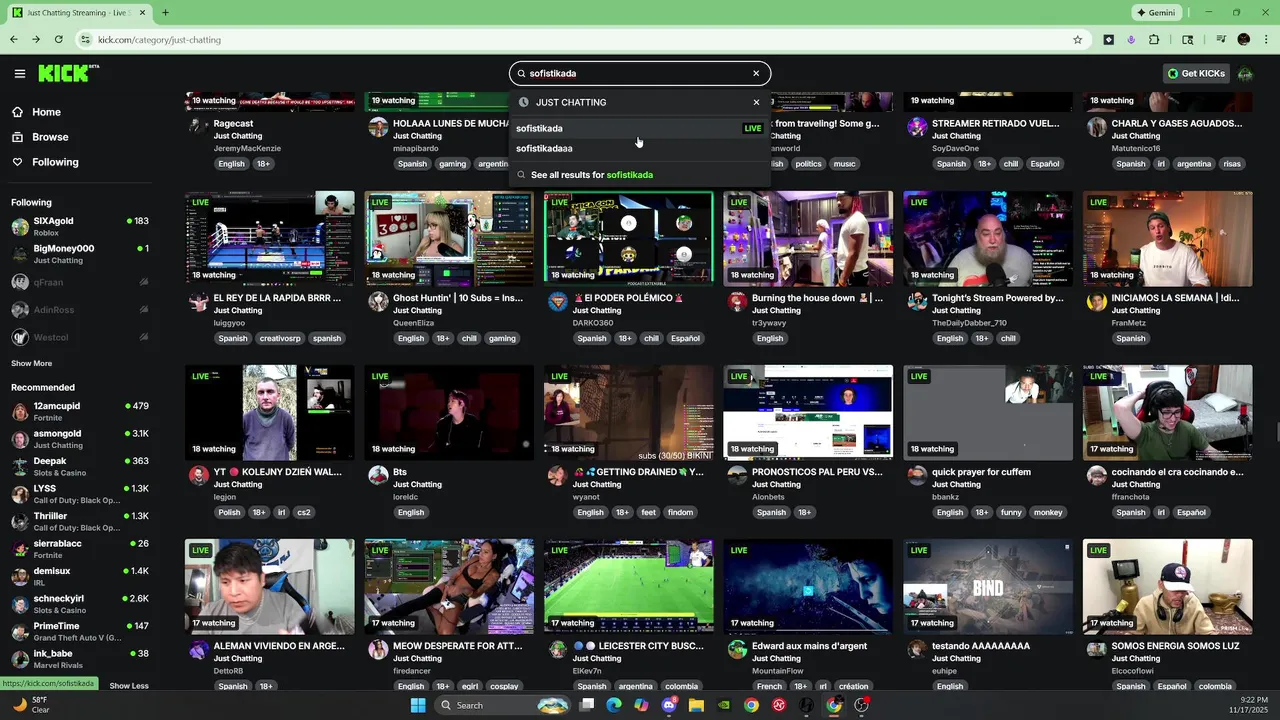Click the findom tag
The height and width of the screenshot is (720, 1280).
pos(680,512)
